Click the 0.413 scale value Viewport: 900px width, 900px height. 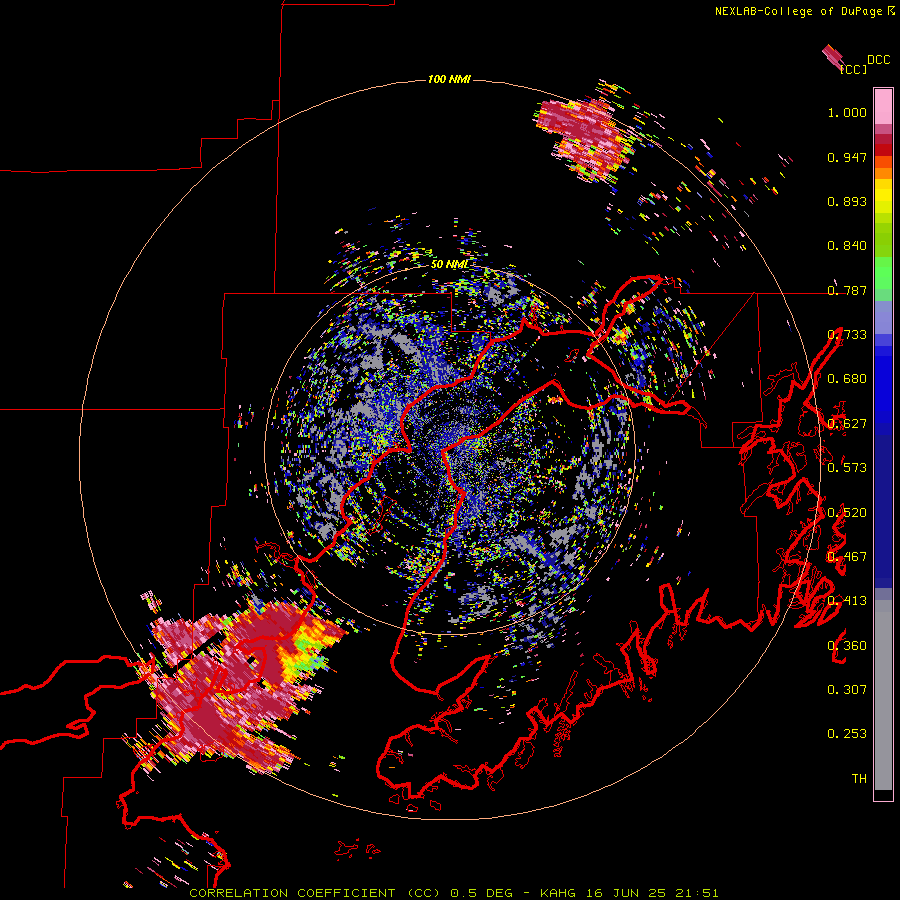847,601
